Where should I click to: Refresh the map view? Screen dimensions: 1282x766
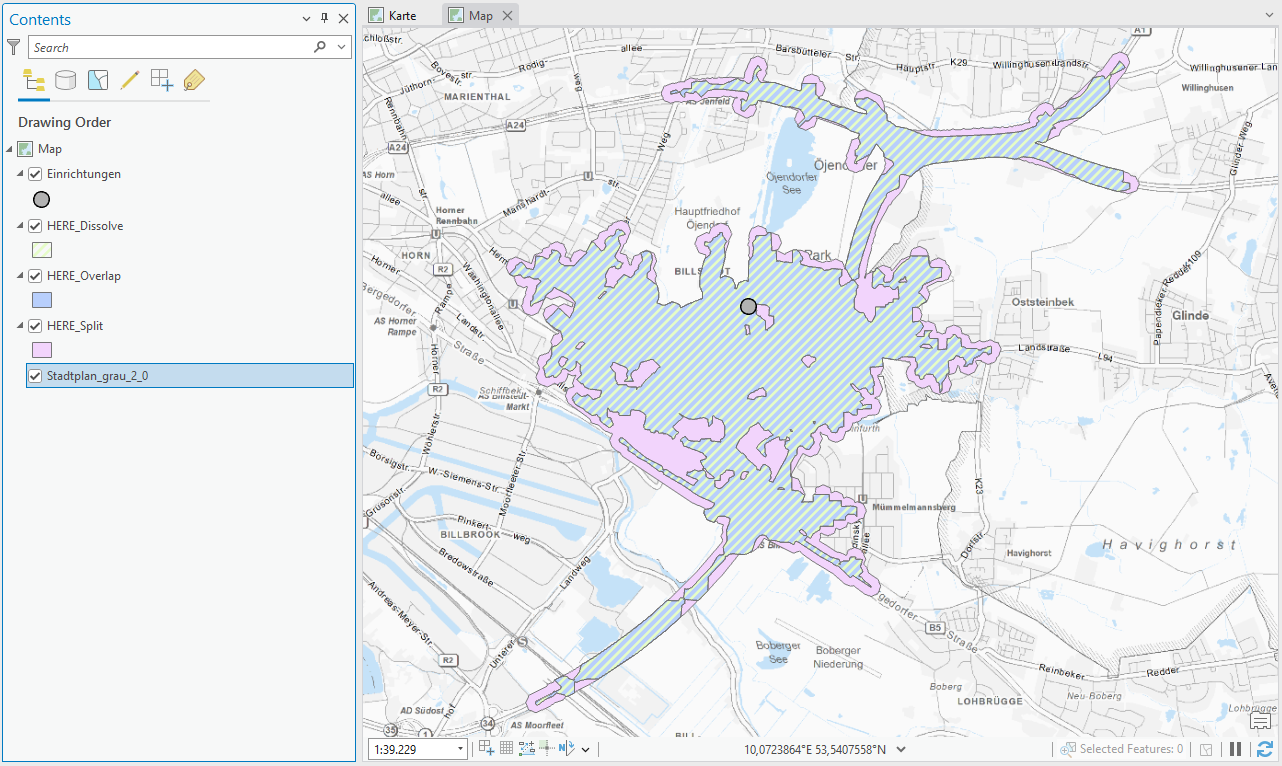click(1265, 749)
